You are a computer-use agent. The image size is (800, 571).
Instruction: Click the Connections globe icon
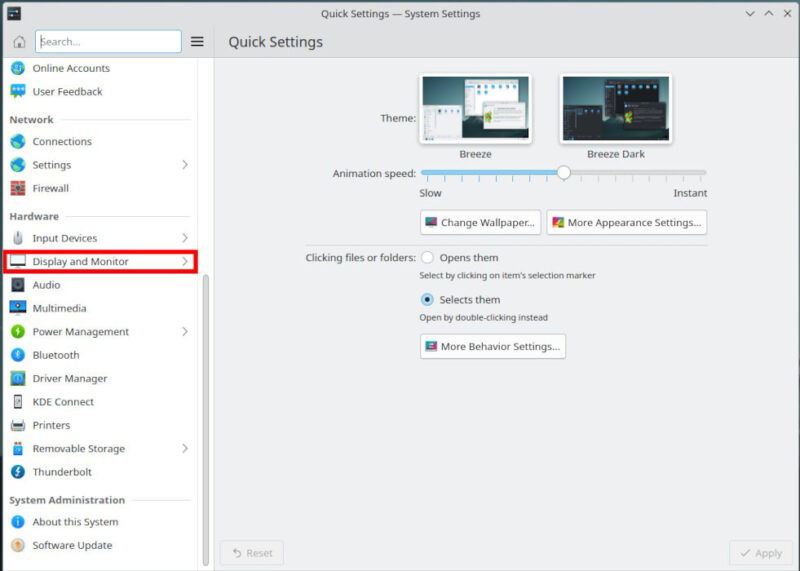coord(18,141)
